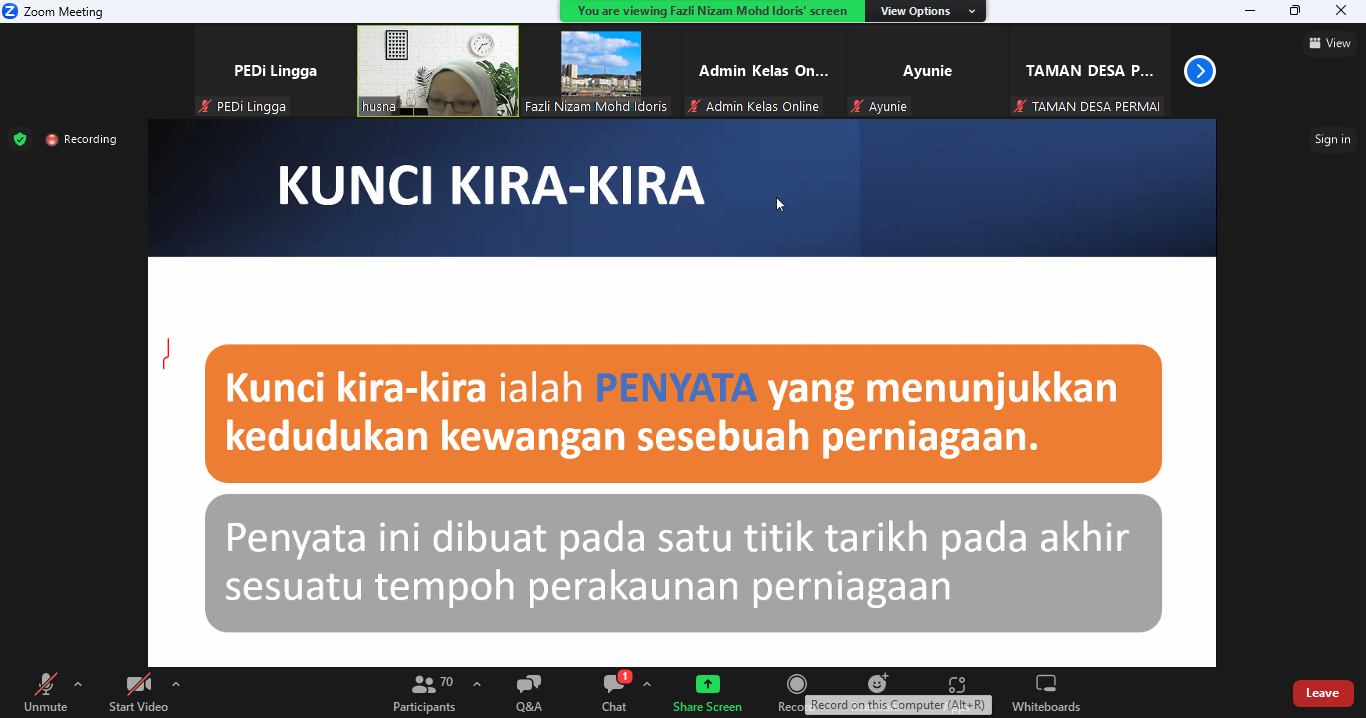
Task: Select husna's video thumbnail
Action: [438, 71]
